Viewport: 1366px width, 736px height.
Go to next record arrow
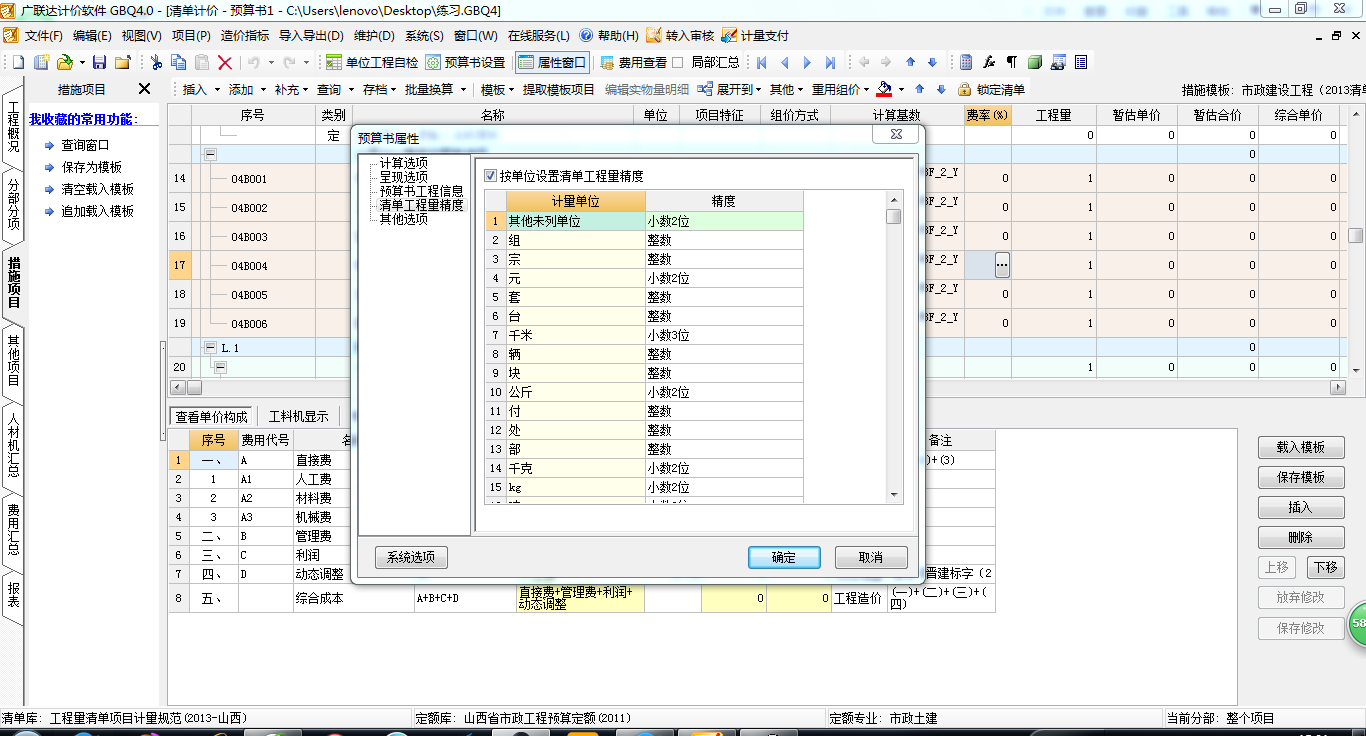coord(807,62)
